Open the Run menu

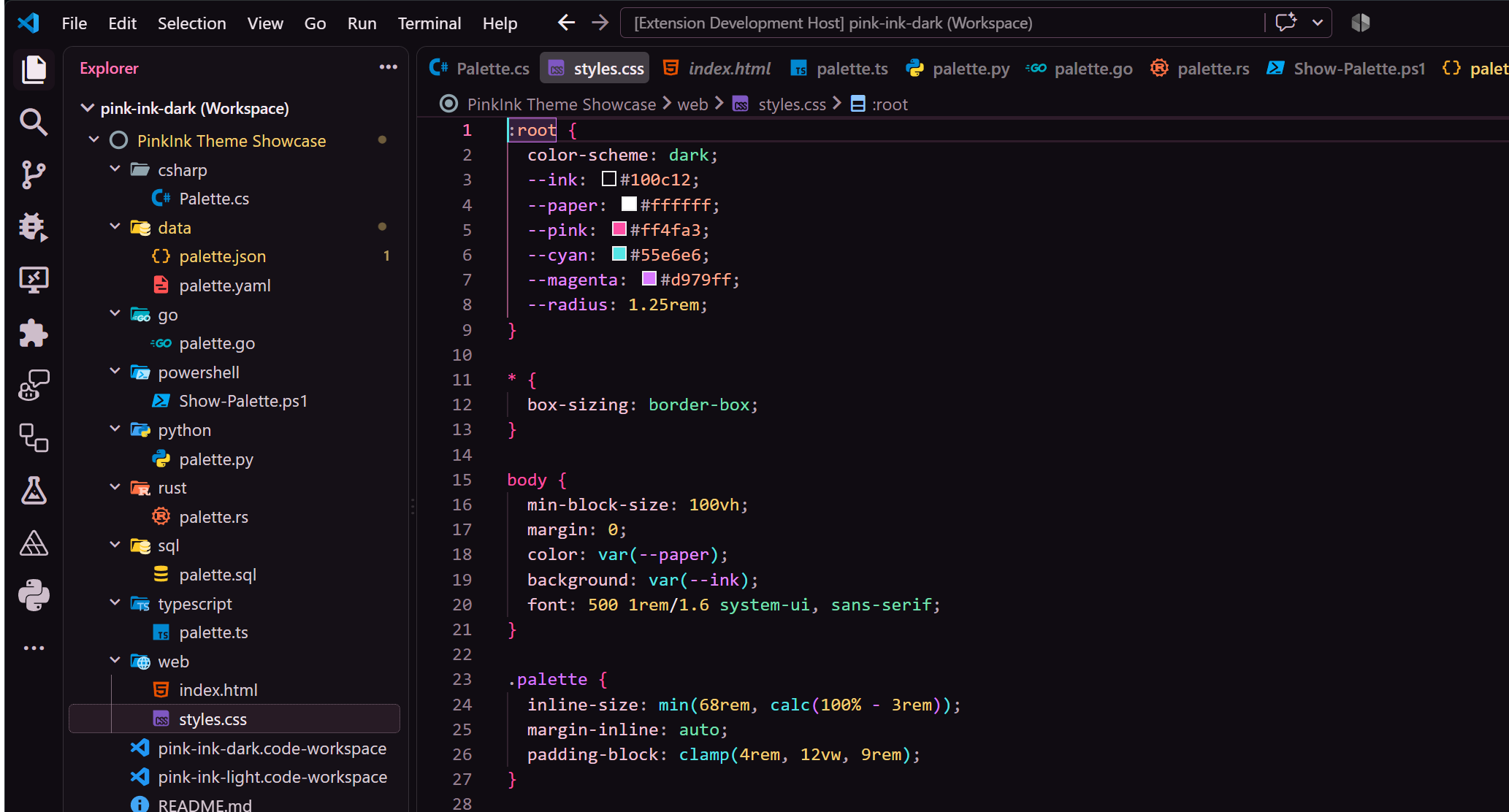362,23
